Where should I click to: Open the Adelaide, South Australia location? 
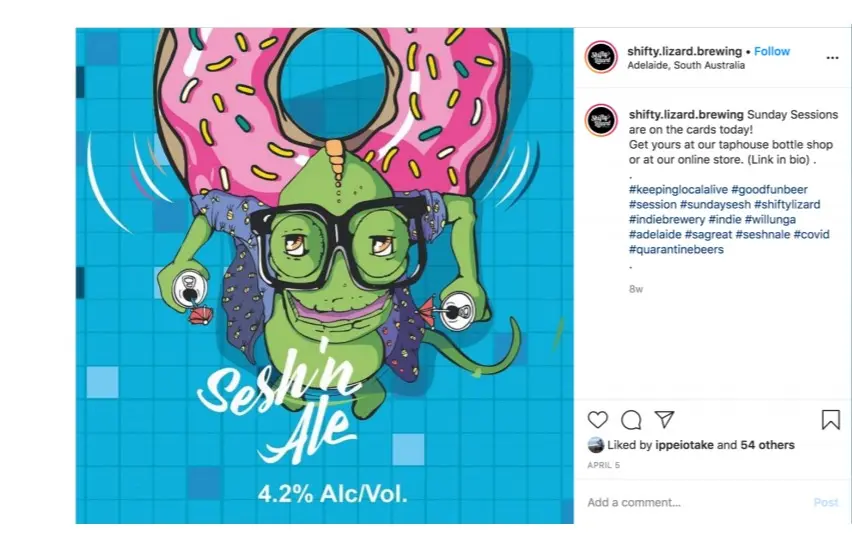tap(686, 65)
